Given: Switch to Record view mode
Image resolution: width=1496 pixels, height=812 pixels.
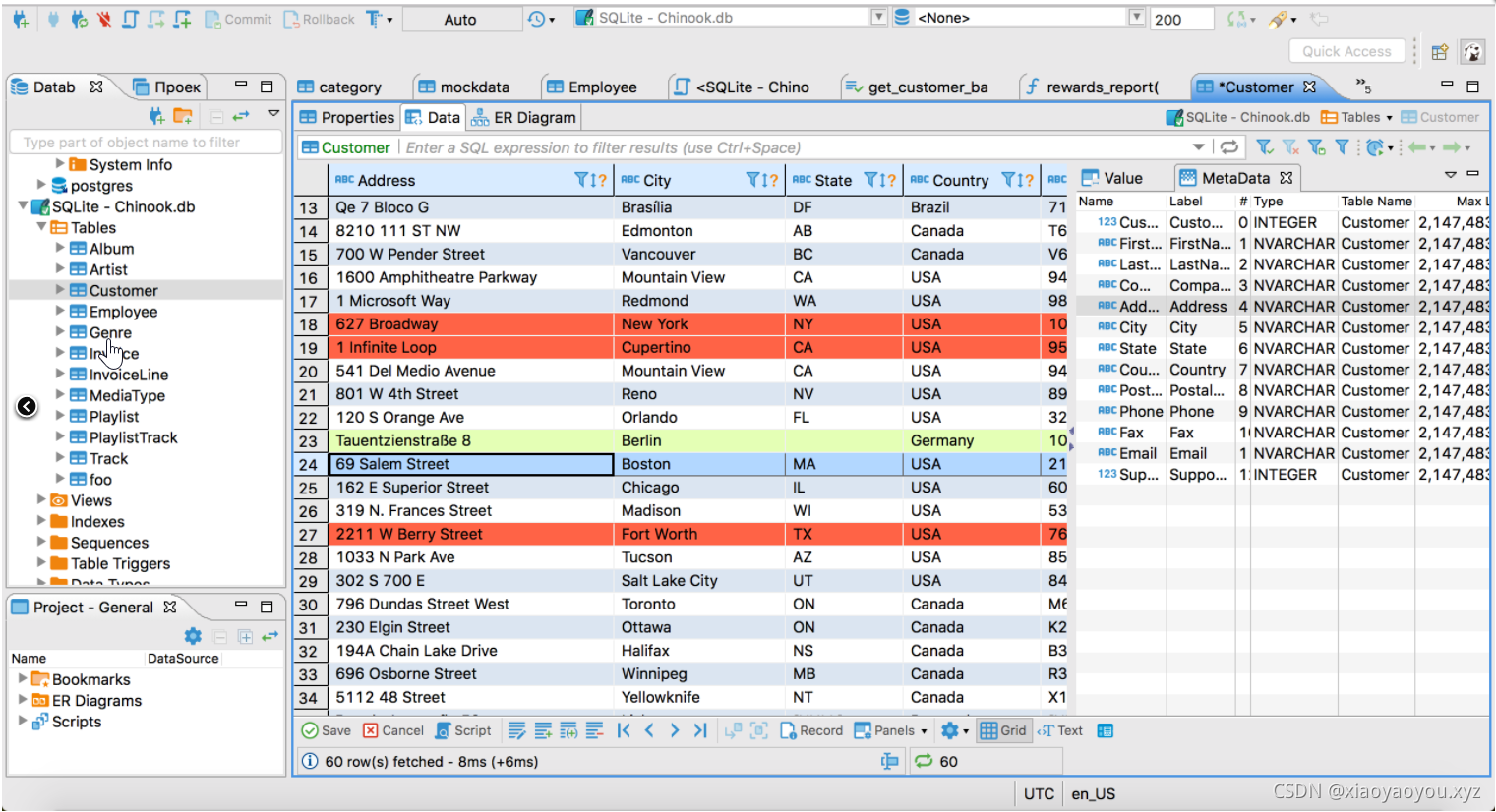Looking at the screenshot, I should click(811, 730).
